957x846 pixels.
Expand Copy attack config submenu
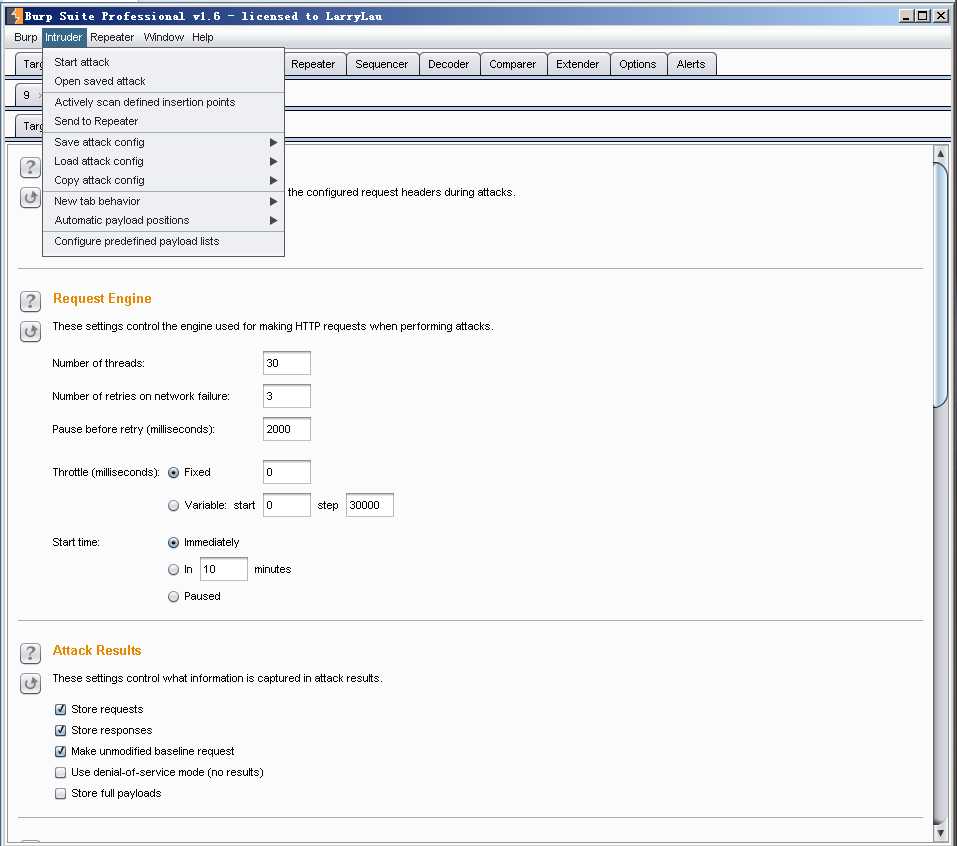(164, 180)
